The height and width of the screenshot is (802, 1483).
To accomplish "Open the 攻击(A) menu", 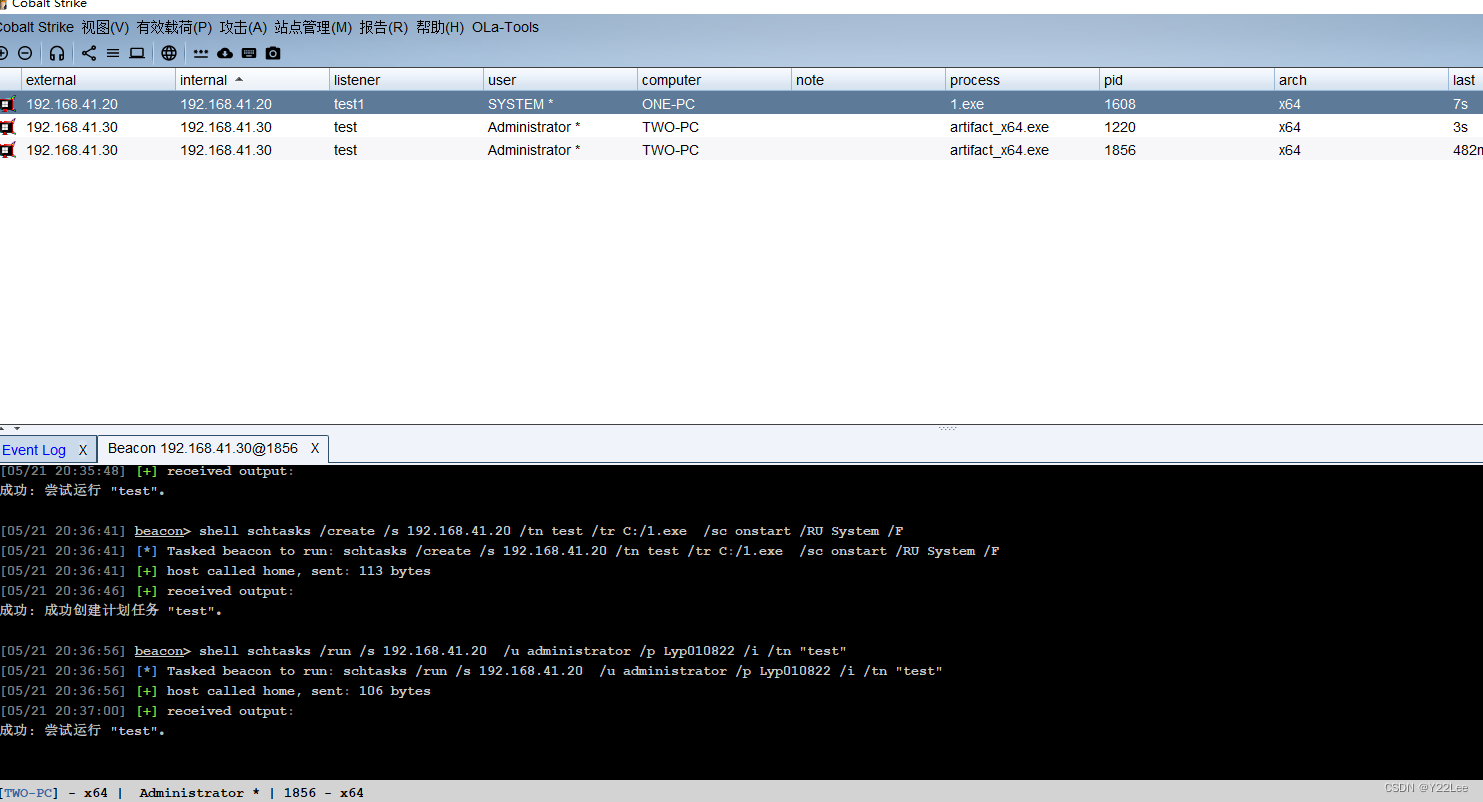I will (x=243, y=27).
